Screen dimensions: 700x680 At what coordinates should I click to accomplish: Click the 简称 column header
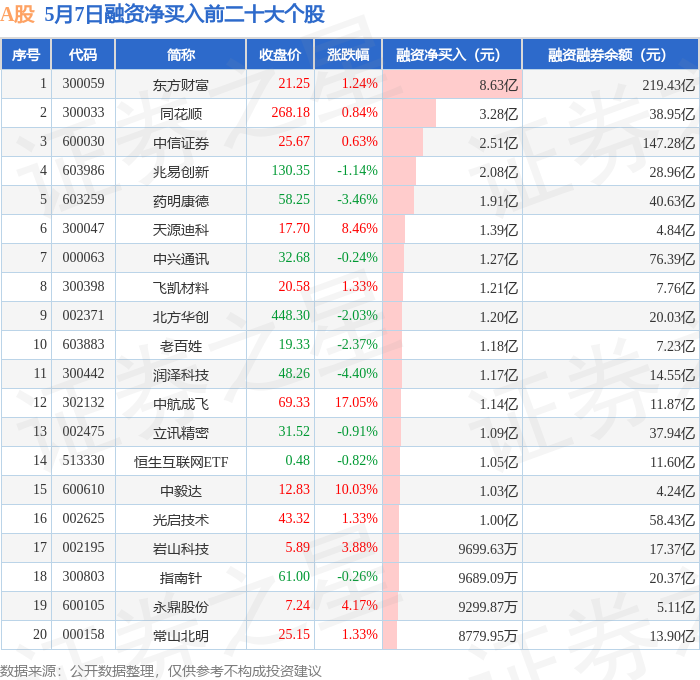(181, 54)
